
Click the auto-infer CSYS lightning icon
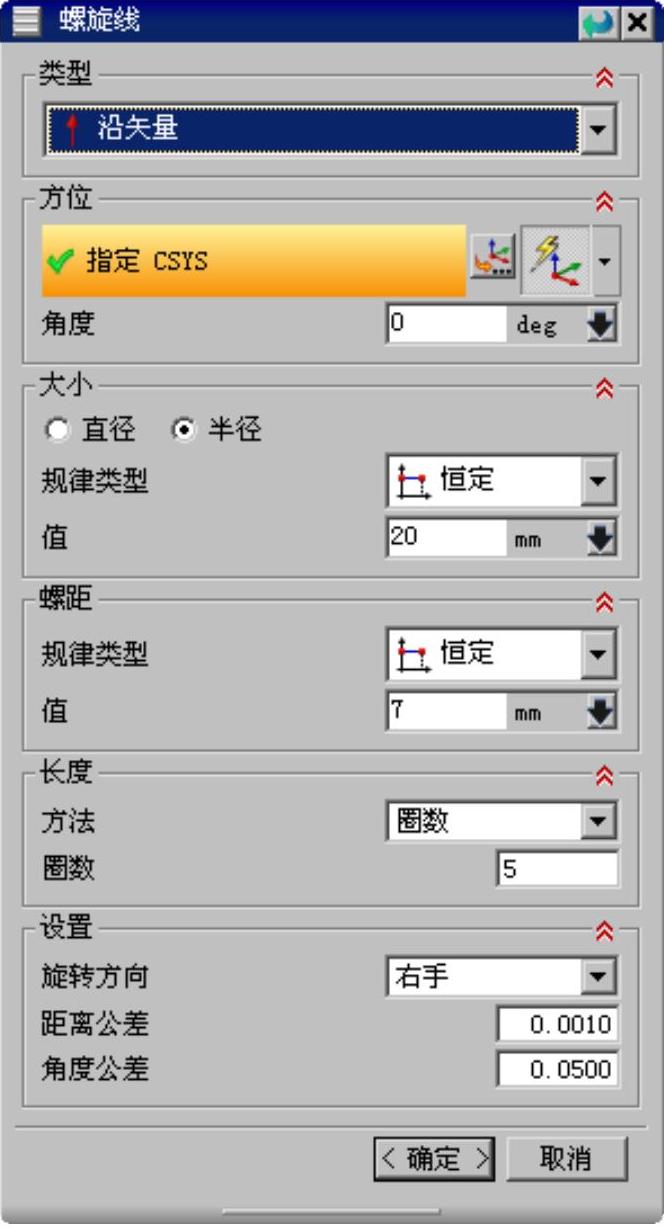555,260
